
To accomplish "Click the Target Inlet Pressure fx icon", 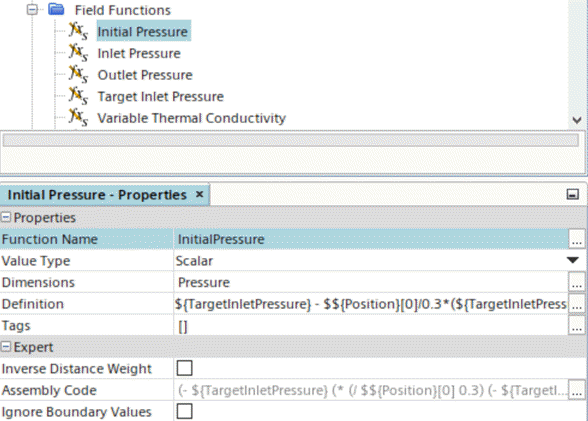I will pos(78,96).
